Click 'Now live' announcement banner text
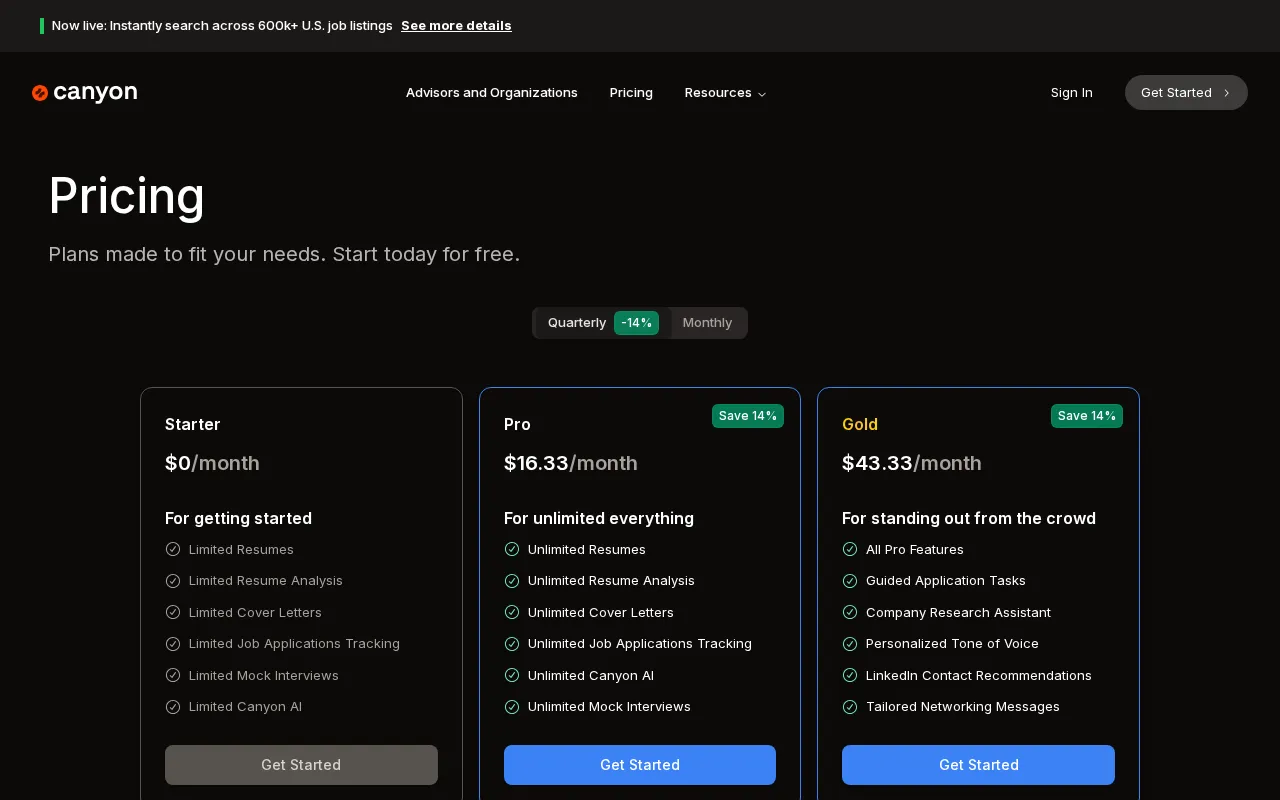The height and width of the screenshot is (800, 1280). point(222,26)
